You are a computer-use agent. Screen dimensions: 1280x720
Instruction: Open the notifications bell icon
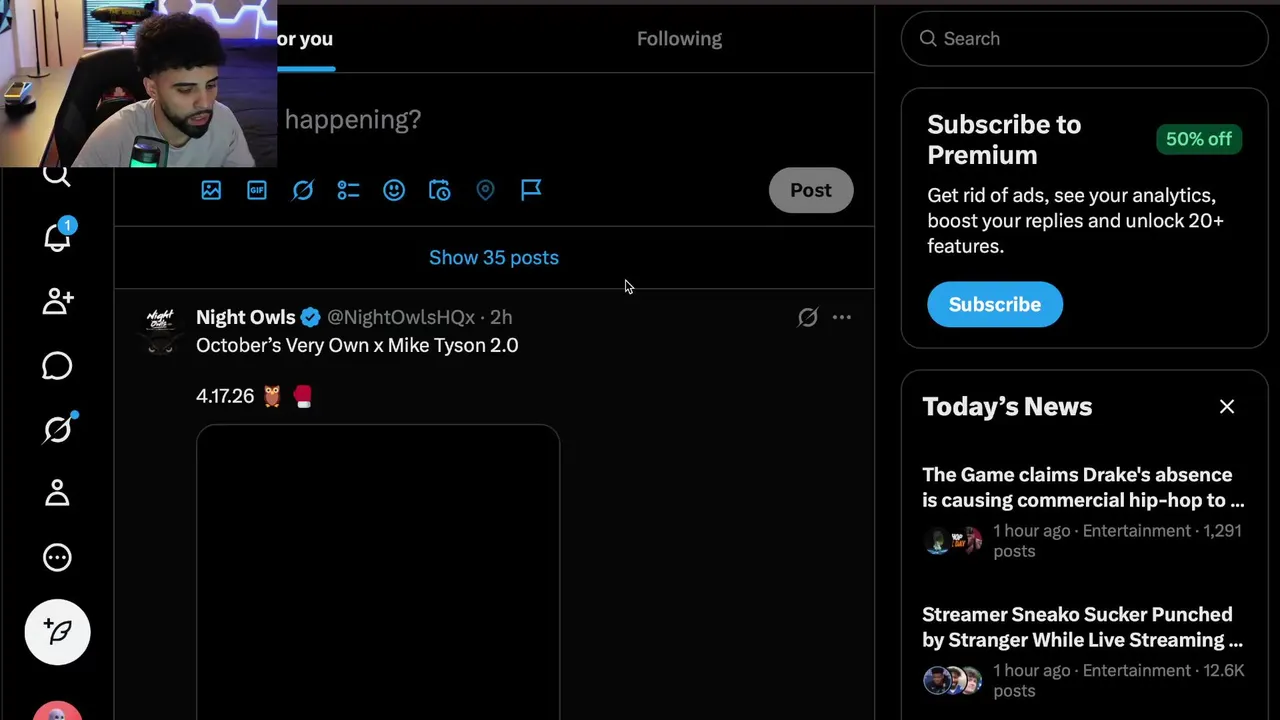[x=57, y=237]
